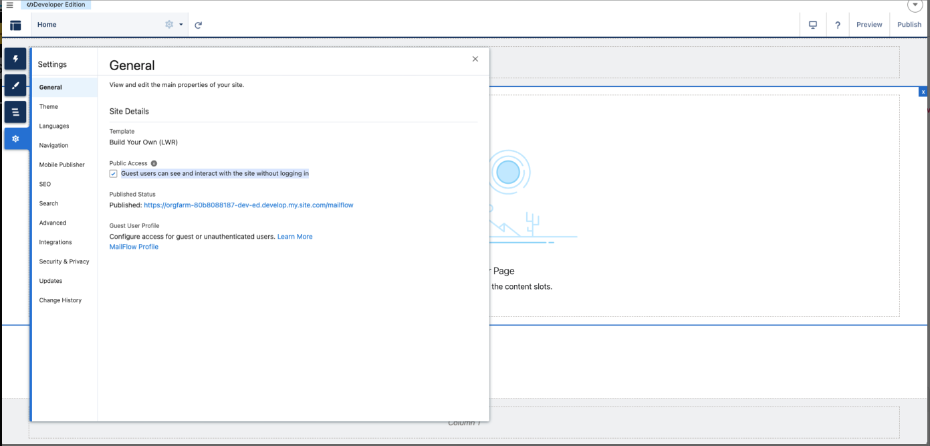Select Navigation in Settings menu
930x446 pixels.
pos(65,145)
